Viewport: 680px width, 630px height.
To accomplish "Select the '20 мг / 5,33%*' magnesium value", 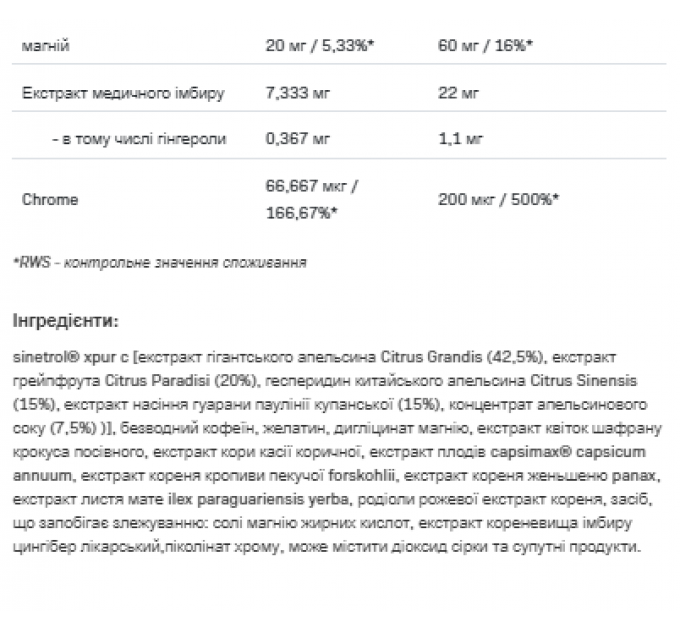I will [x=320, y=45].
